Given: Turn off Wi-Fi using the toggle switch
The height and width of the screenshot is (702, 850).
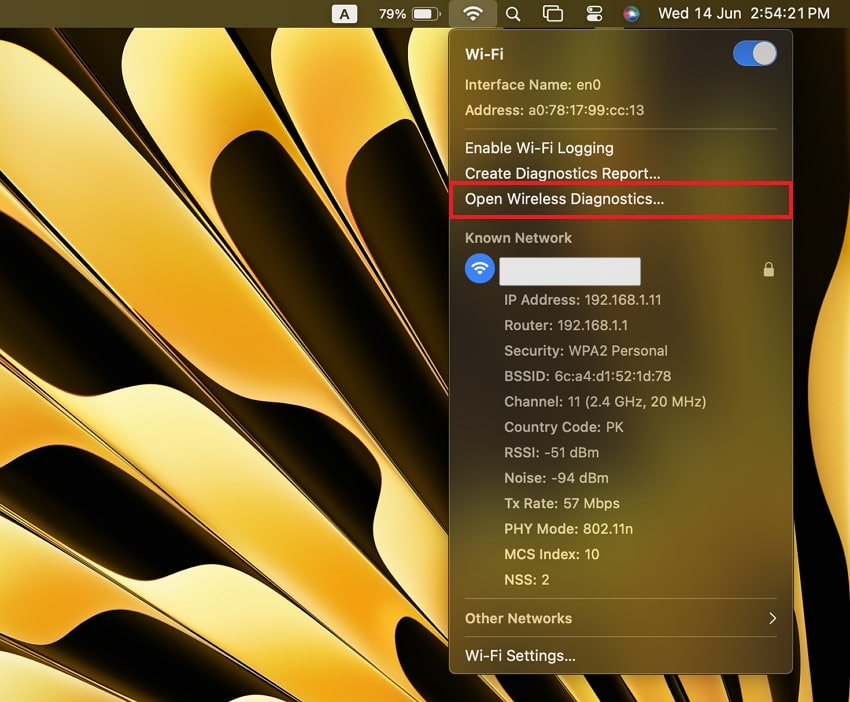Looking at the screenshot, I should pos(754,54).
